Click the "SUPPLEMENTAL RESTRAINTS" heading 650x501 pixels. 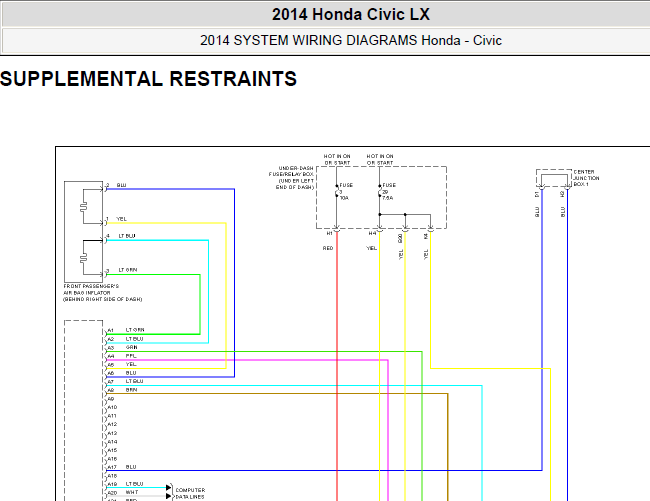[148, 79]
